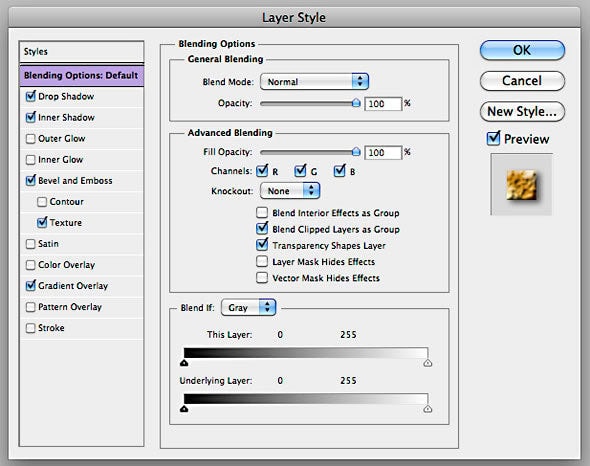This screenshot has height=466, width=590.
Task: Disable the R channel checkbox
Action: point(262,171)
